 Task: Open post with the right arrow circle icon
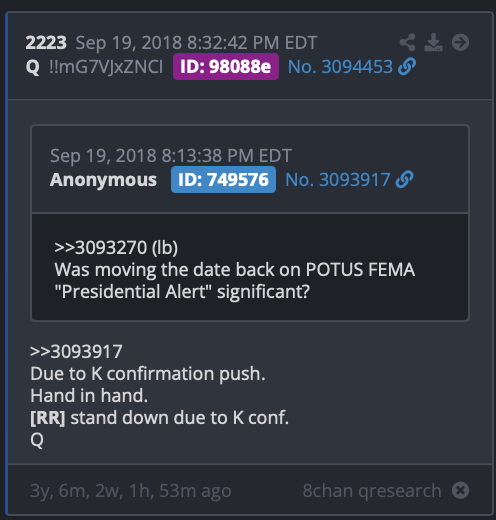[x=460, y=42]
